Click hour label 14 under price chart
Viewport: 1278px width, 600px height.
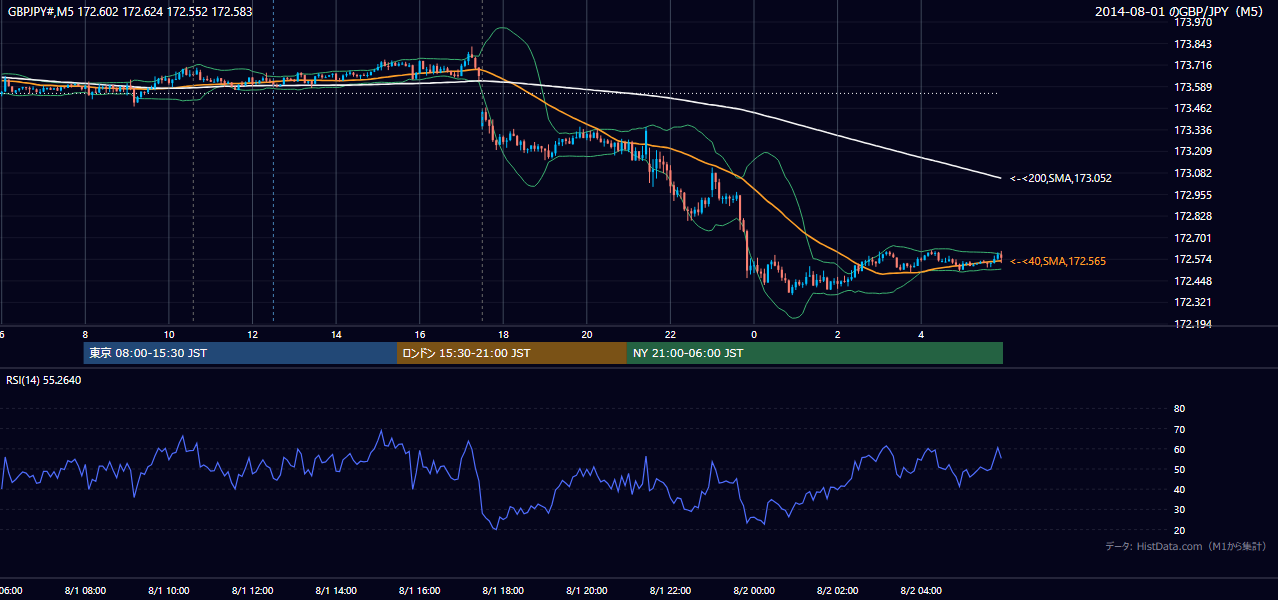(x=336, y=335)
